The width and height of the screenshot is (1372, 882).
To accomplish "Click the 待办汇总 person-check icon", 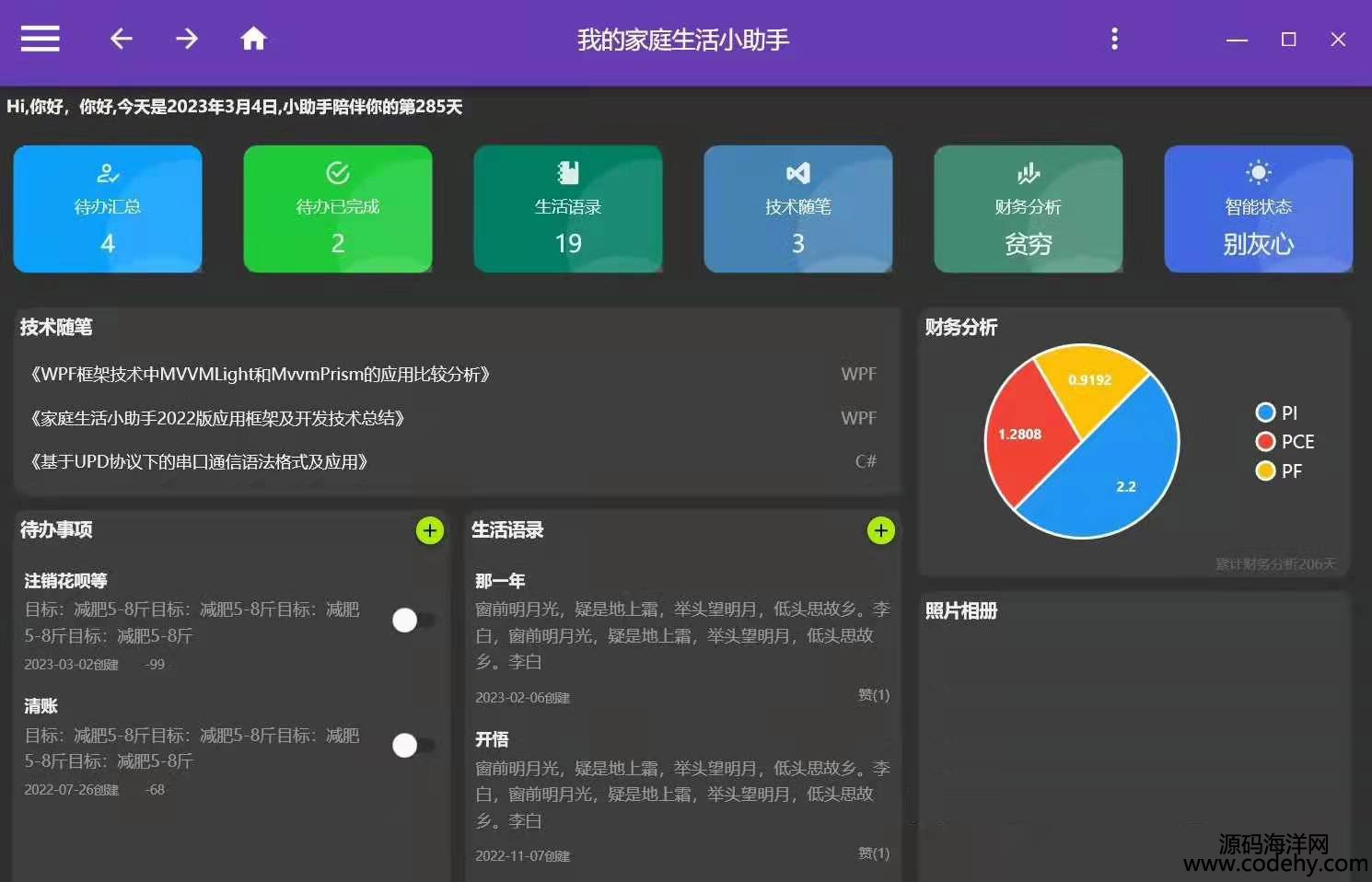I will [x=108, y=173].
